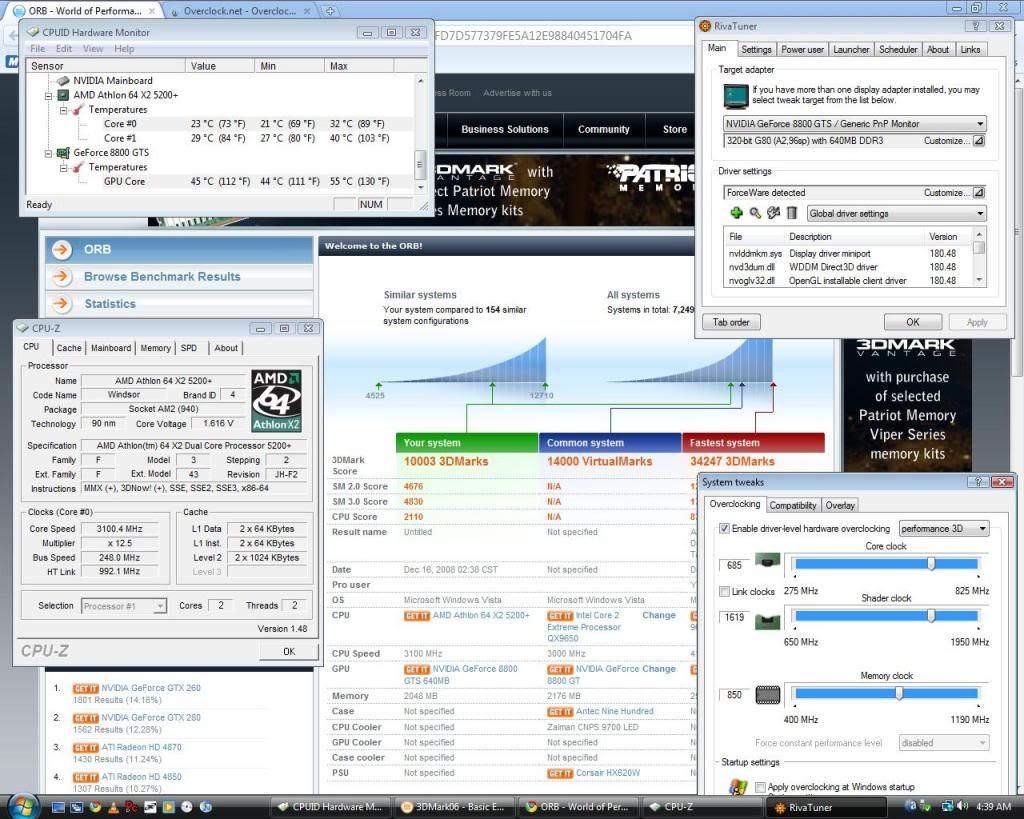The height and width of the screenshot is (819, 1024).
Task: Click the Tab order button in RivaTuner
Action: pos(731,322)
